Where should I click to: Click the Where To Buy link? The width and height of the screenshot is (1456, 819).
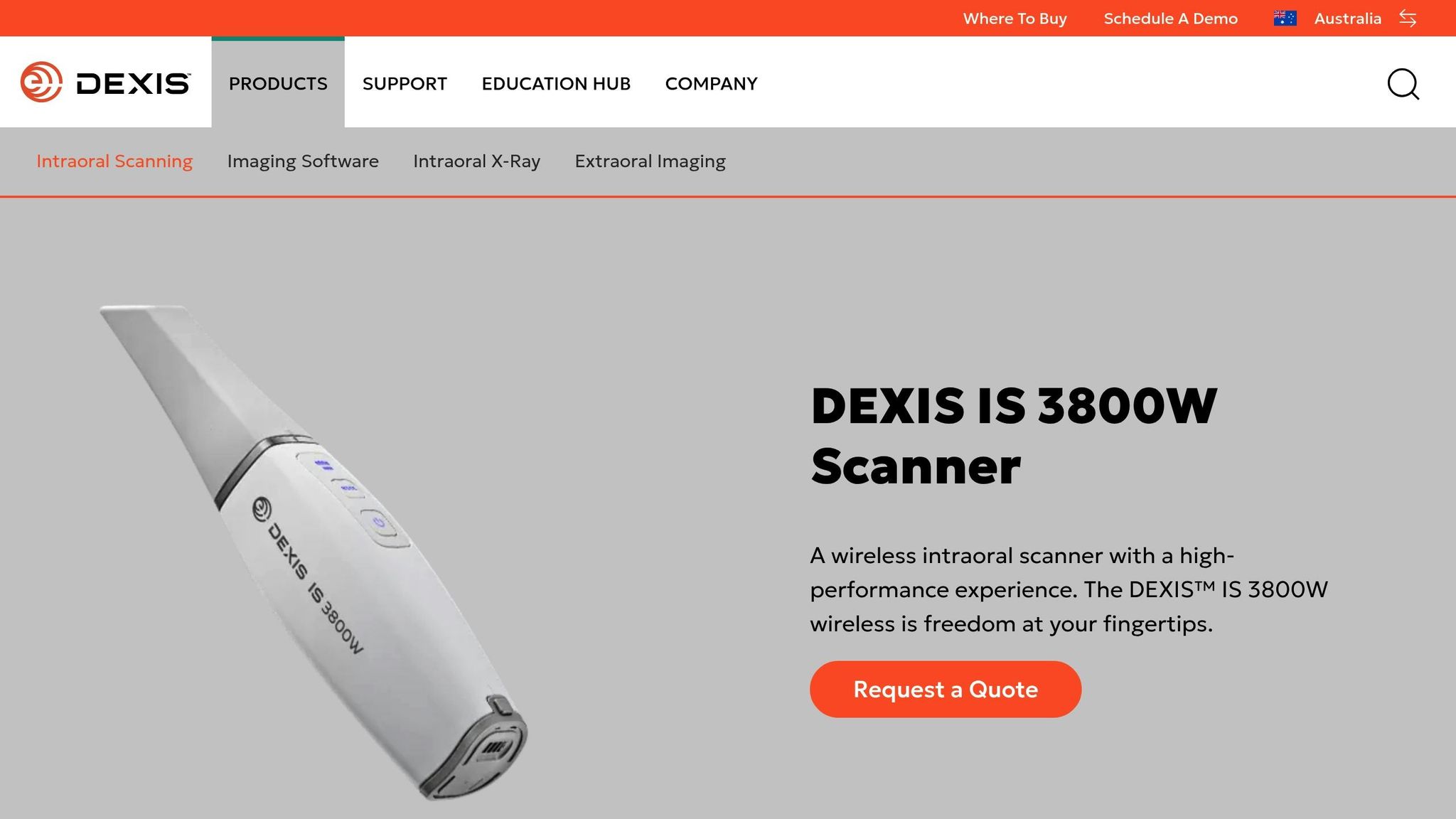[1015, 18]
